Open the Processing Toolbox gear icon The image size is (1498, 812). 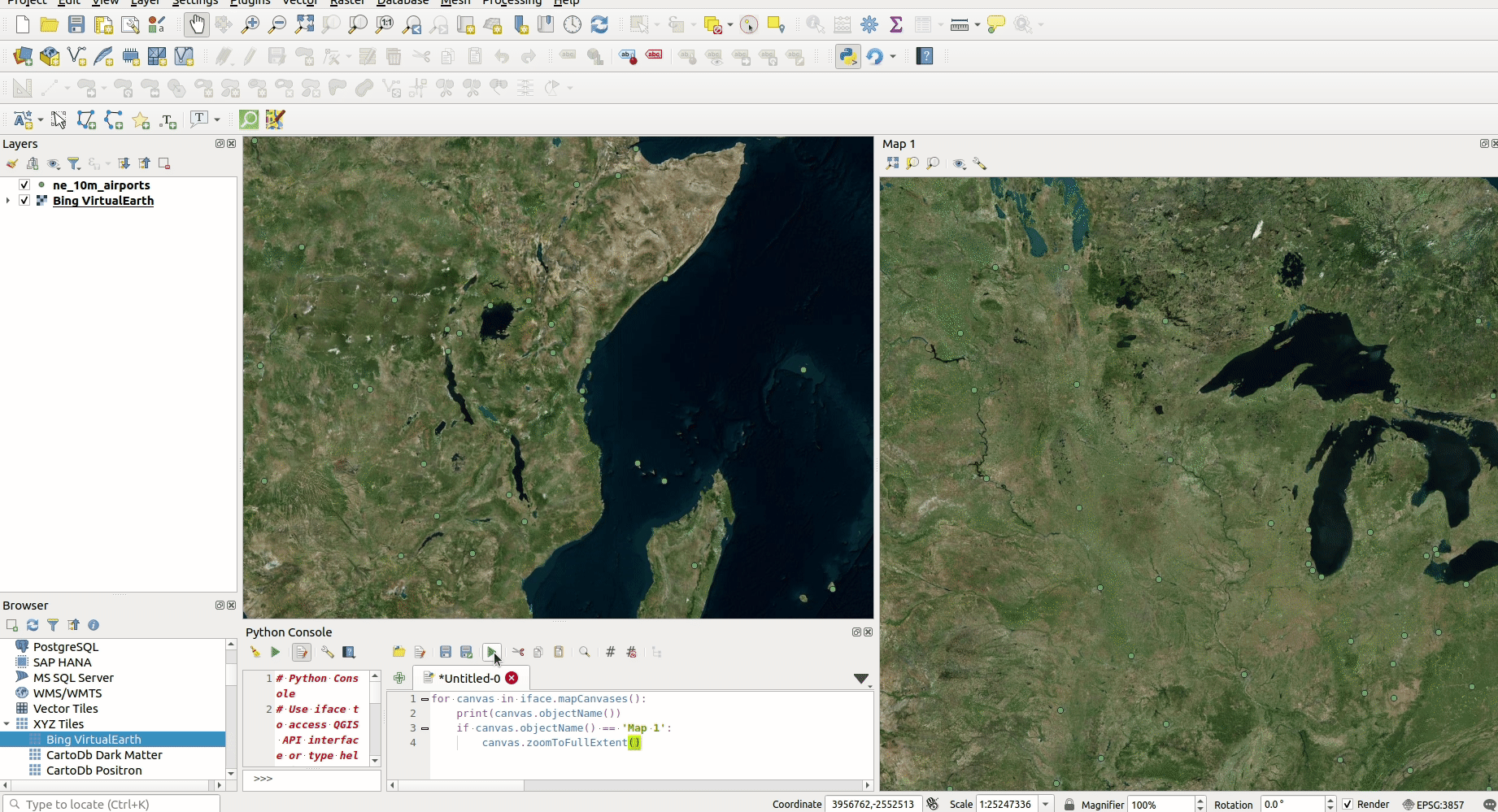(869, 24)
